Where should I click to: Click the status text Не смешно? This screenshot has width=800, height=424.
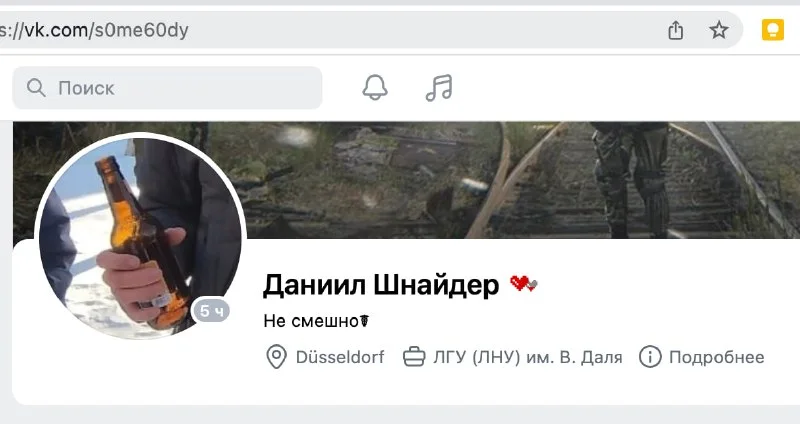point(311,321)
